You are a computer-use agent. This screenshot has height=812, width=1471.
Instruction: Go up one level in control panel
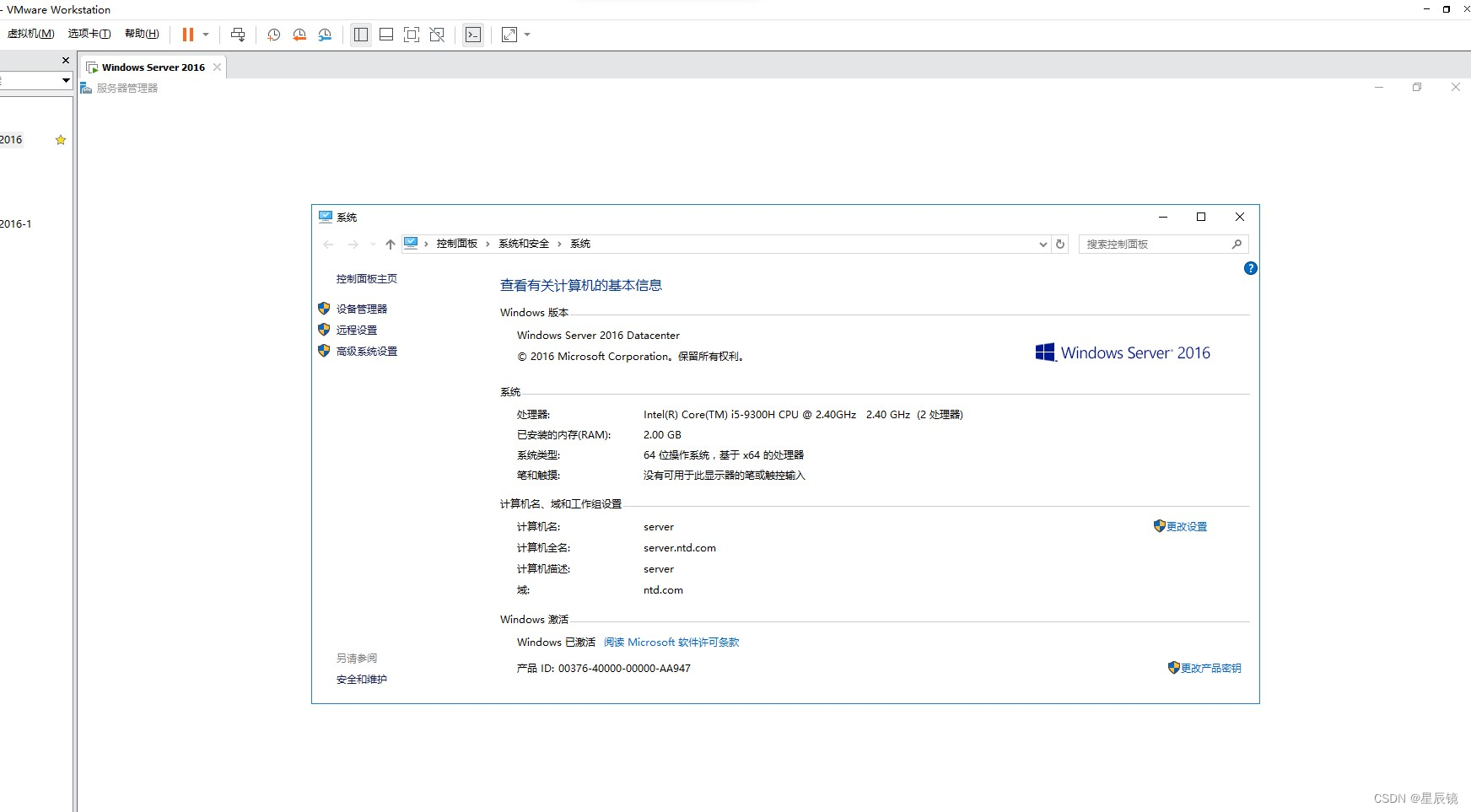click(x=390, y=245)
